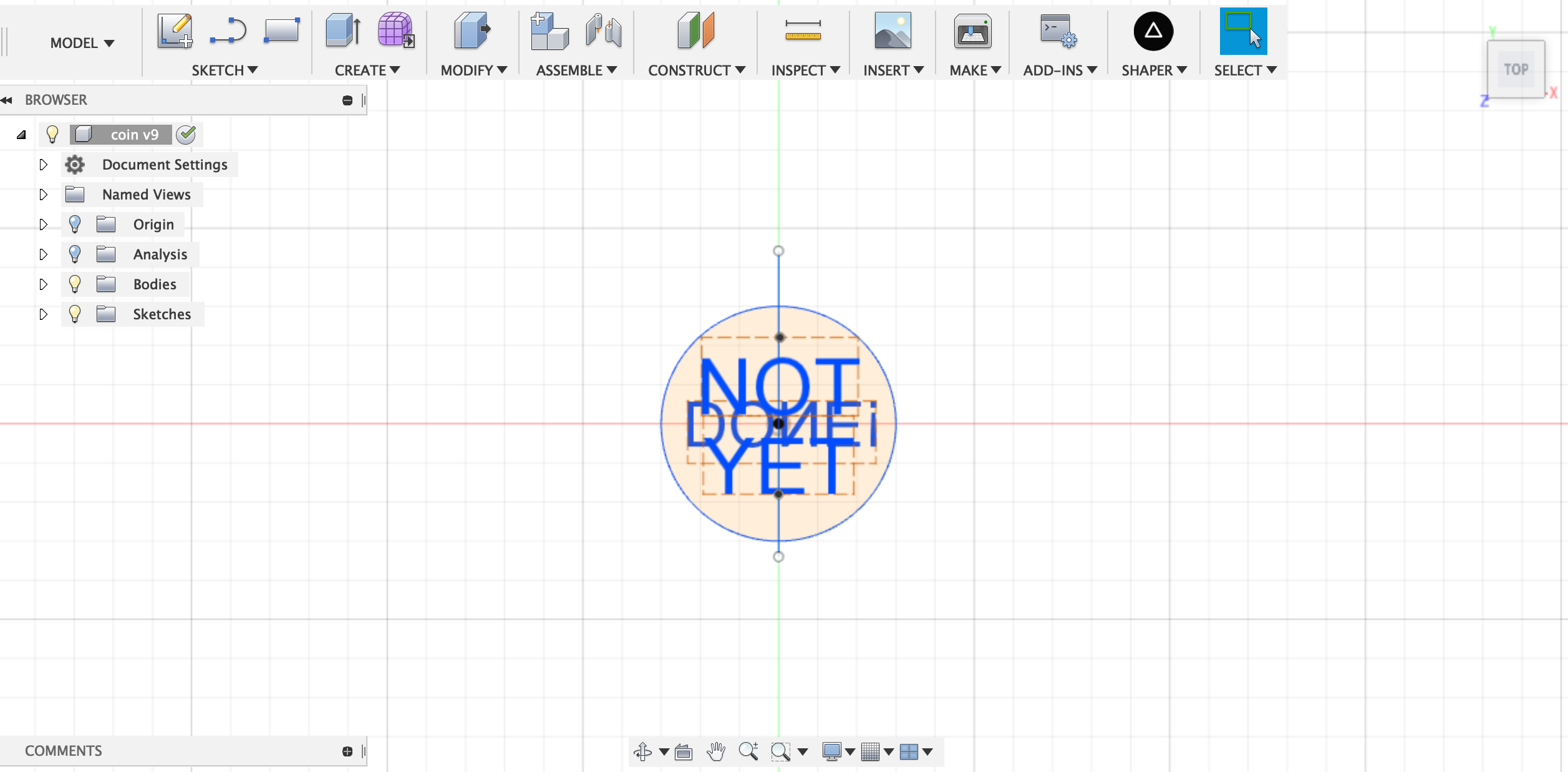The width and height of the screenshot is (1568, 772).
Task: Open the MODEL workspace dropdown
Action: (82, 43)
